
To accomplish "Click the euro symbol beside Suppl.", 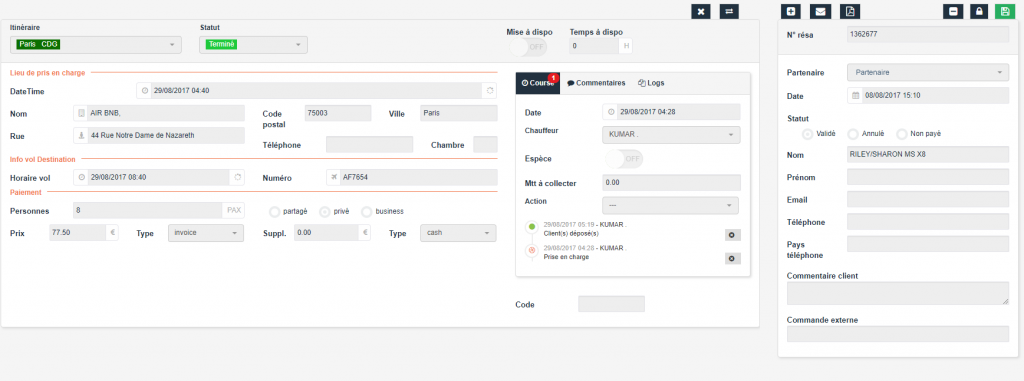I will 365,233.
